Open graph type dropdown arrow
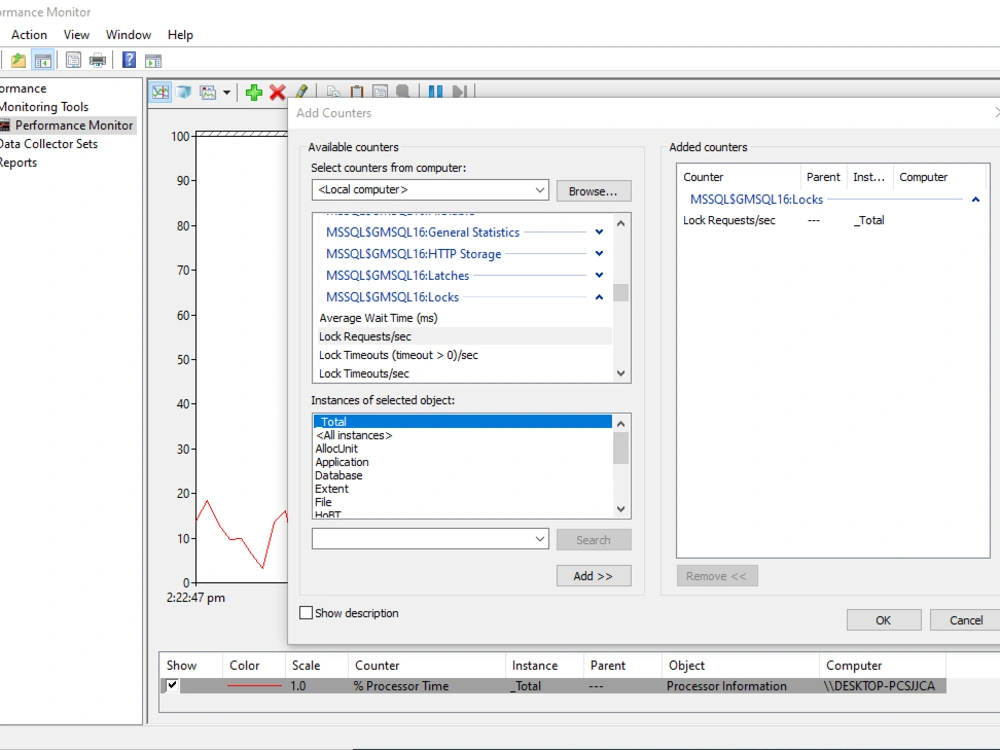The image size is (1000, 750). pos(226,93)
